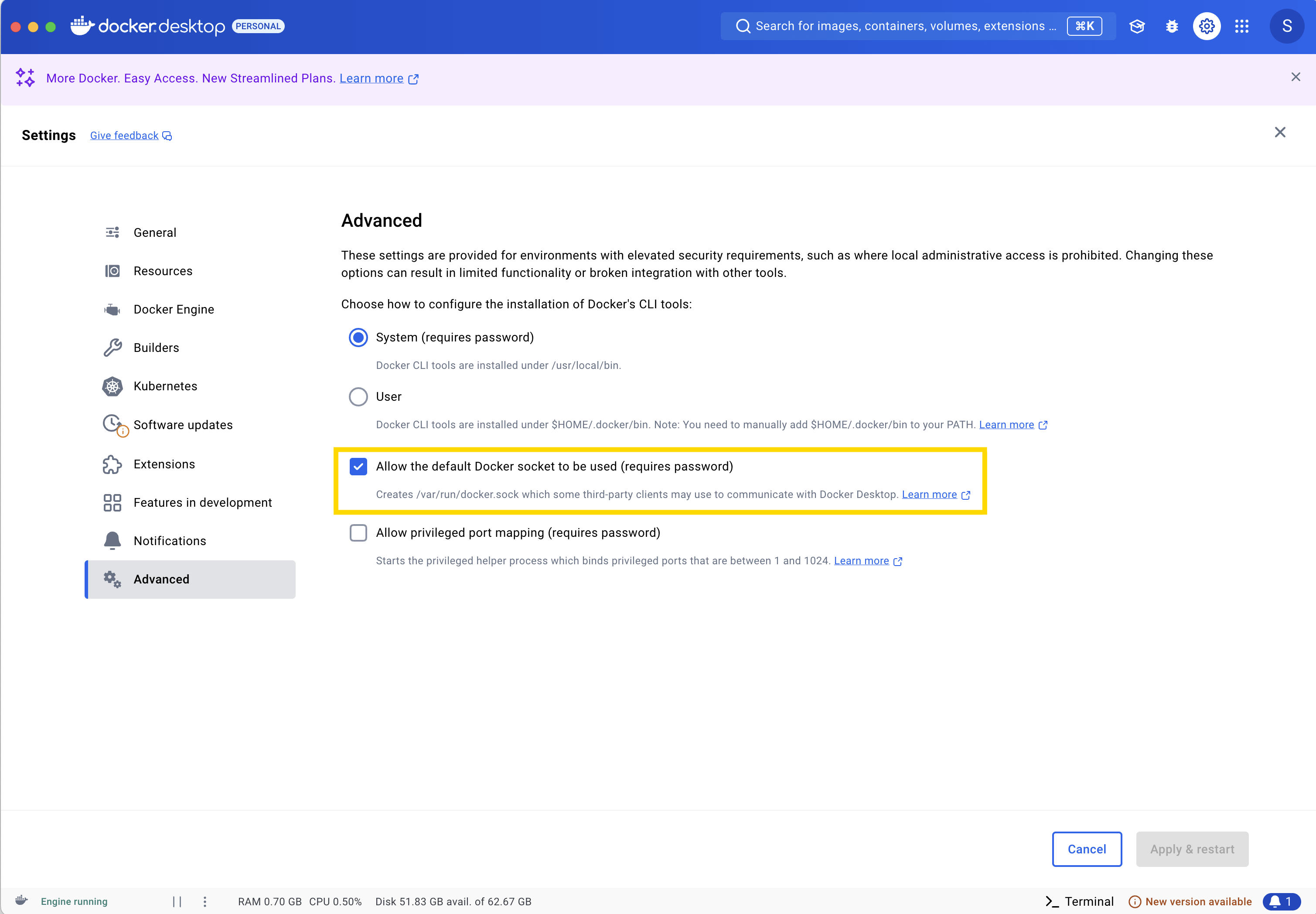Open the Resources settings panel

click(x=163, y=271)
